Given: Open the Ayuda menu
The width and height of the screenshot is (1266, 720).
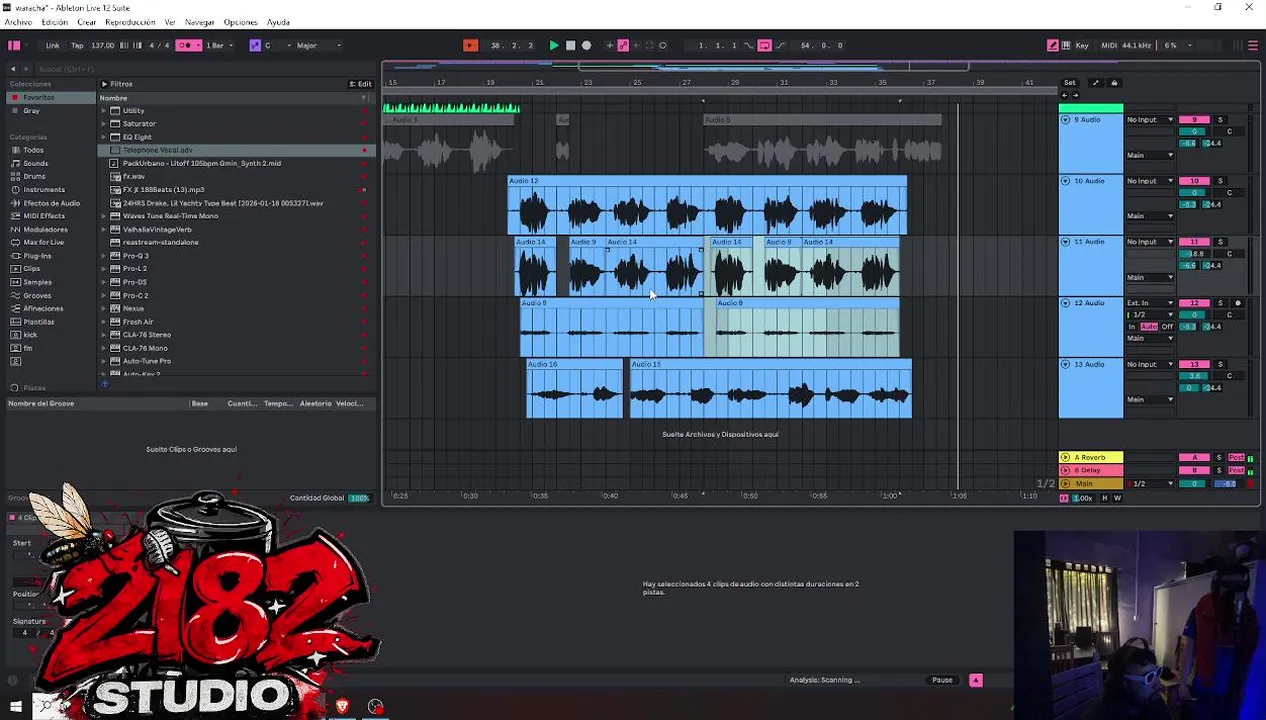Looking at the screenshot, I should pos(278,22).
